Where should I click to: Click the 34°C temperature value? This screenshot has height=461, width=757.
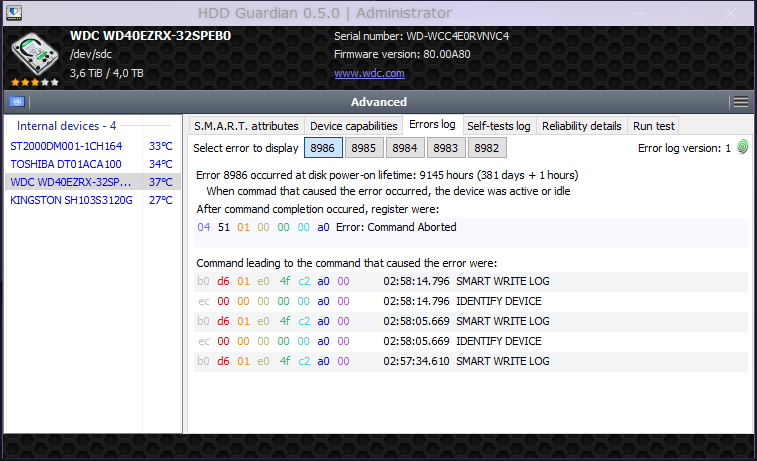[161, 164]
